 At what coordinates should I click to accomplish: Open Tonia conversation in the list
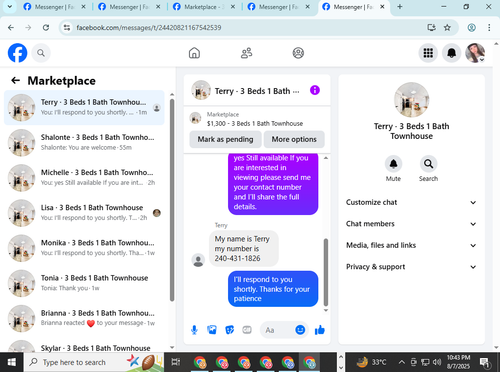click(84, 283)
